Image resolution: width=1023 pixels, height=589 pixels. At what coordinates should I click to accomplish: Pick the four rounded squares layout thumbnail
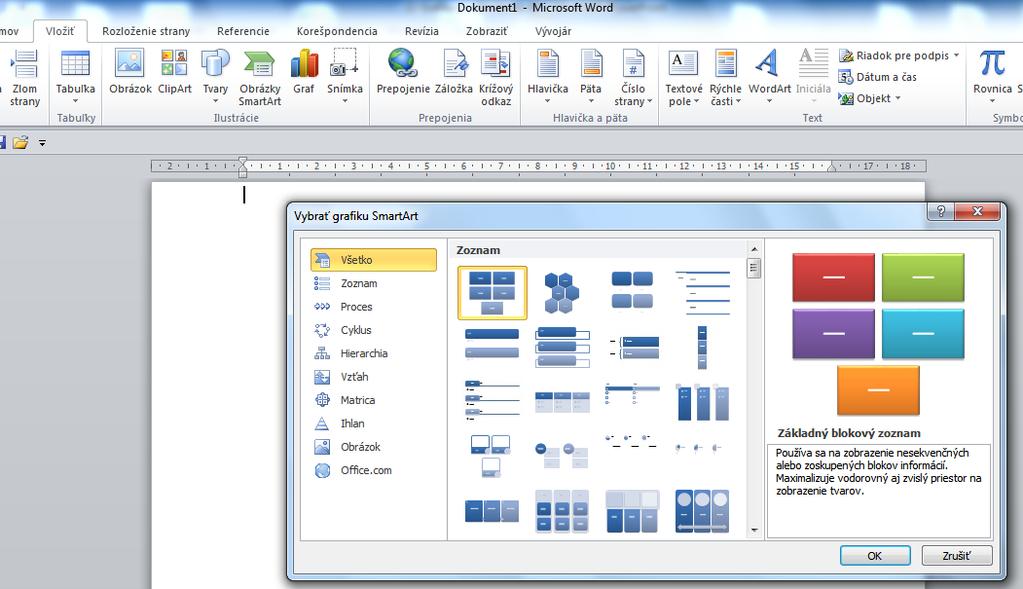click(632, 290)
